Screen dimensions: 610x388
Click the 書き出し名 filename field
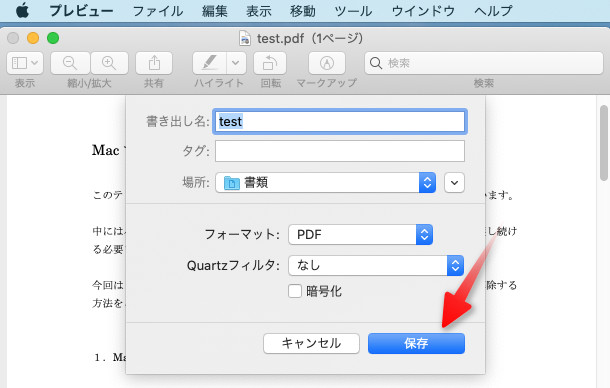click(340, 121)
